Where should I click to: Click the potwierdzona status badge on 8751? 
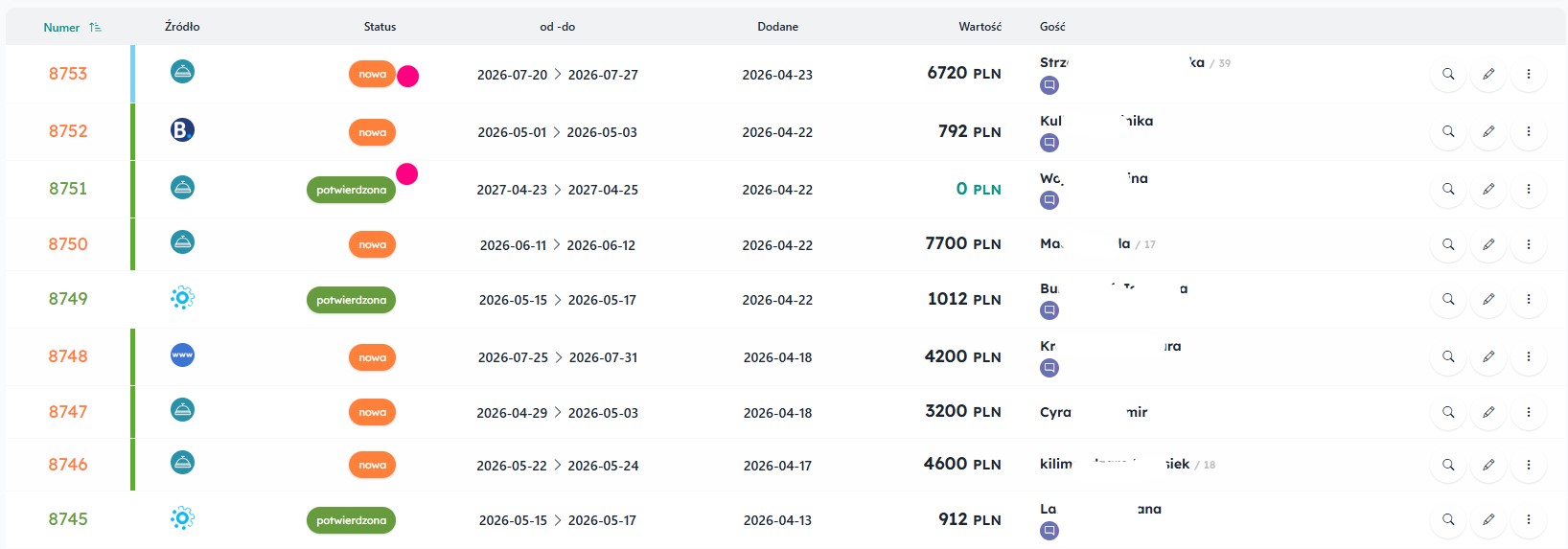click(352, 190)
